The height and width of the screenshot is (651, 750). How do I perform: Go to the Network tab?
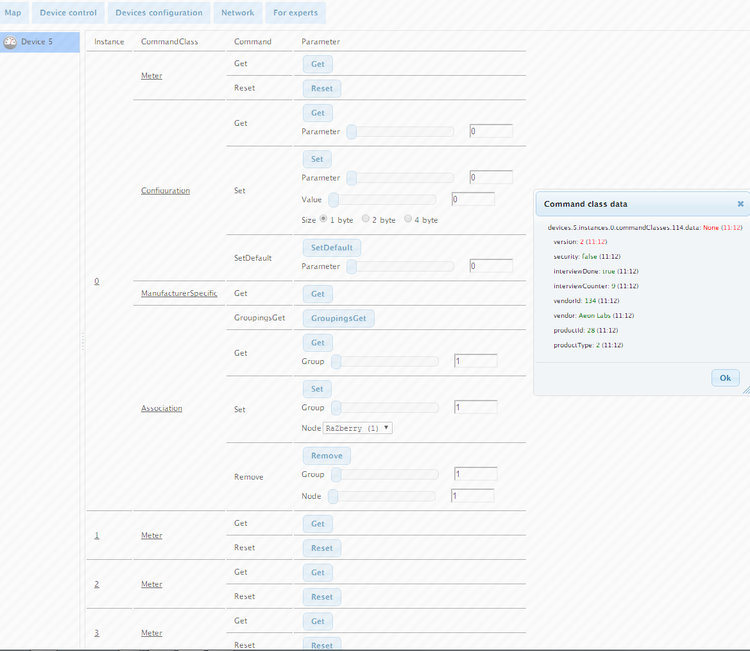[237, 13]
